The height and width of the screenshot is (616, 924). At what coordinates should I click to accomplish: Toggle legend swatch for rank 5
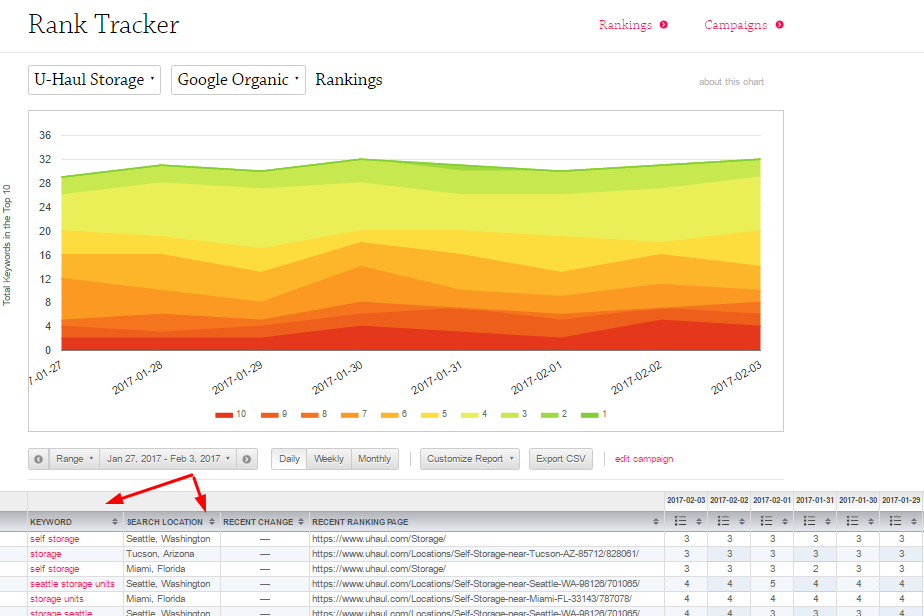pos(430,415)
